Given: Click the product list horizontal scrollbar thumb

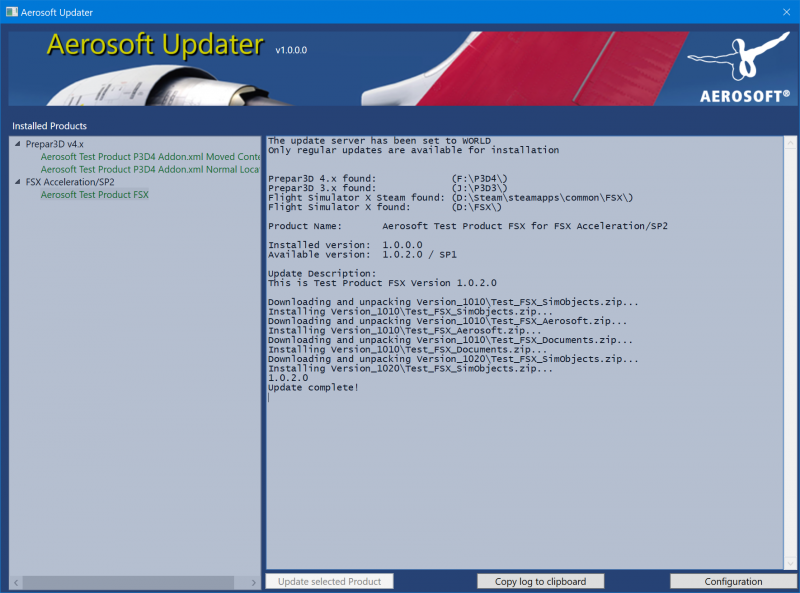Looking at the screenshot, I should [x=128, y=582].
